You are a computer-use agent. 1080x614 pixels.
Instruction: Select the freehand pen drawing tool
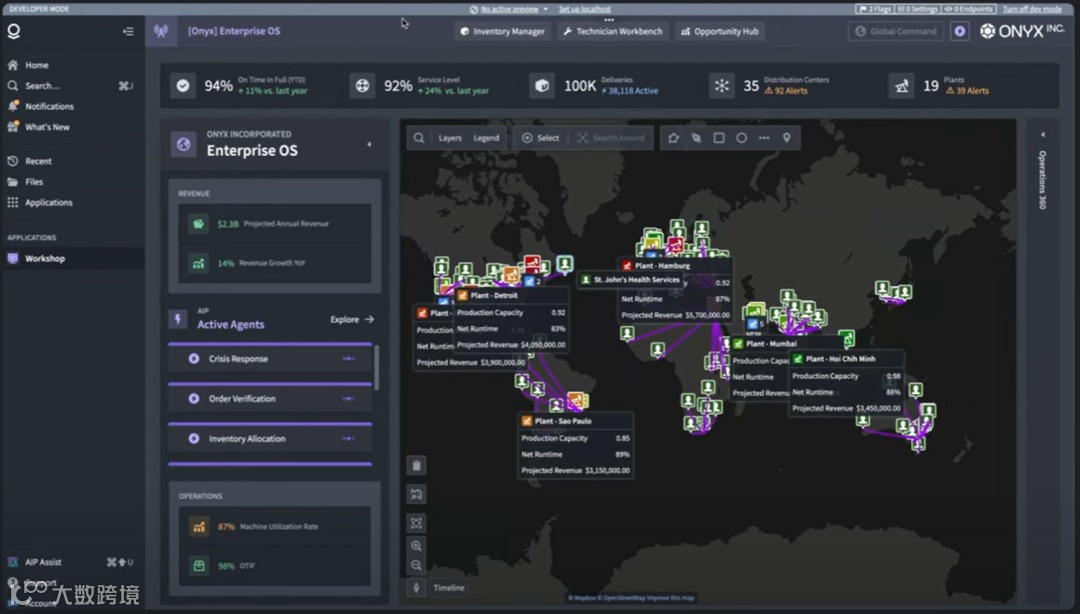tap(696, 138)
